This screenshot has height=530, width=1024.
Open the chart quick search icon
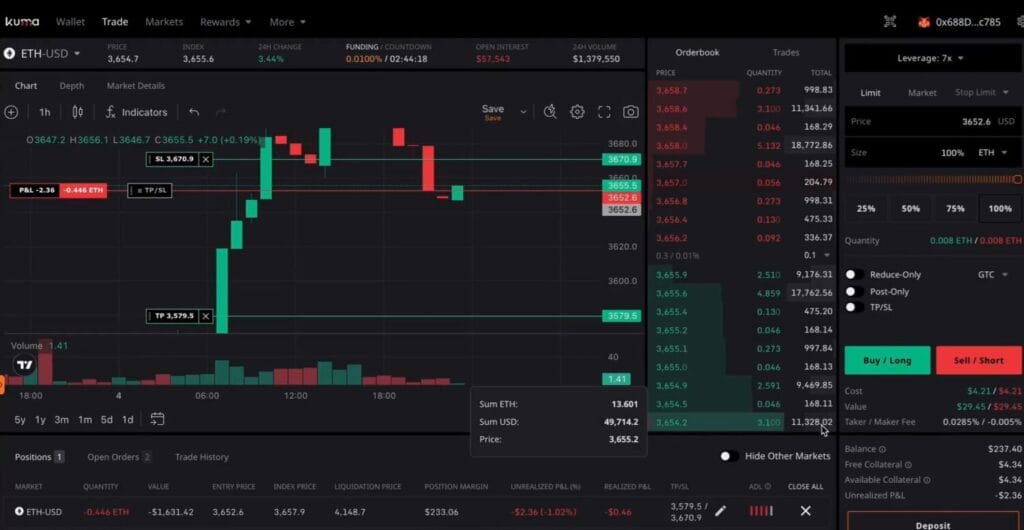(550, 112)
